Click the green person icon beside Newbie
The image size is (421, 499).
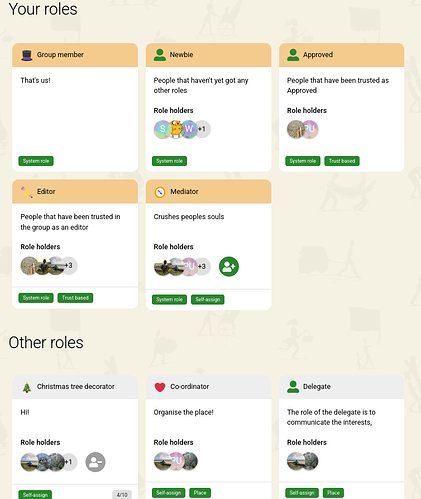160,55
